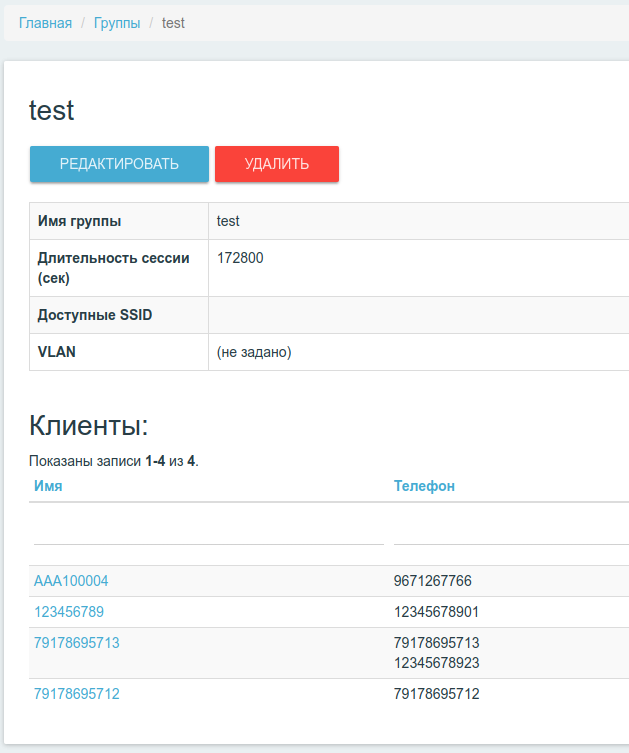Open client 79178695712

pyautogui.click(x=76, y=693)
